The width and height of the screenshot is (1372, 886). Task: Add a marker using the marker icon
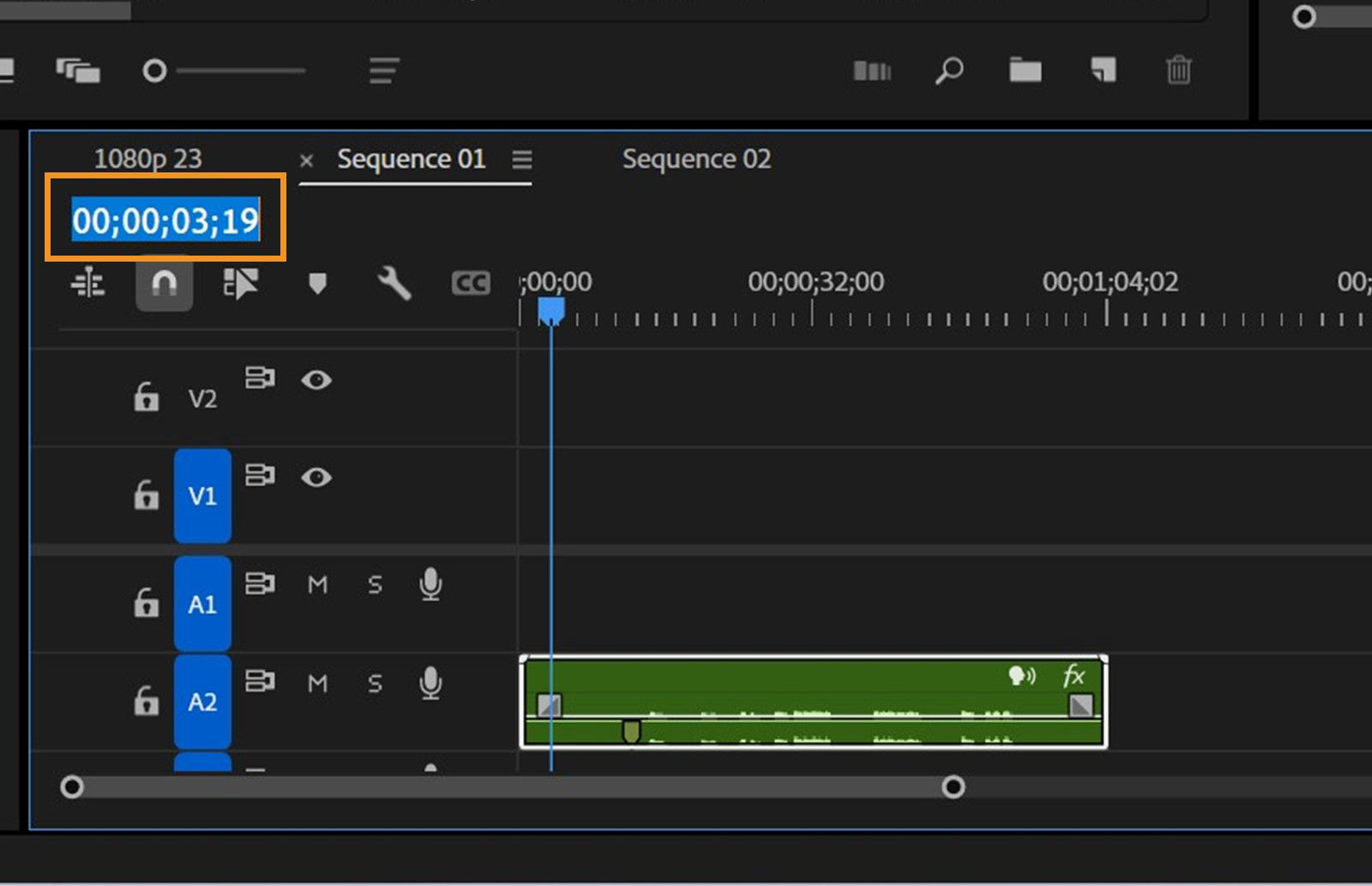[317, 283]
